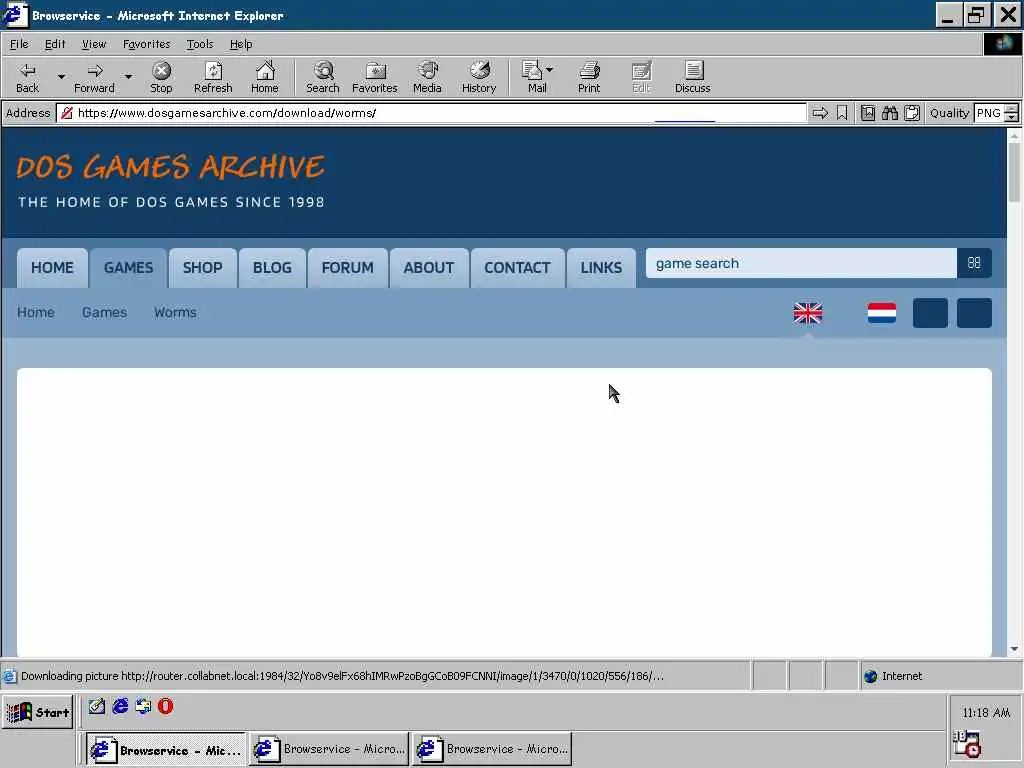Open the Start menu
The width and height of the screenshot is (1024, 768).
tap(38, 712)
